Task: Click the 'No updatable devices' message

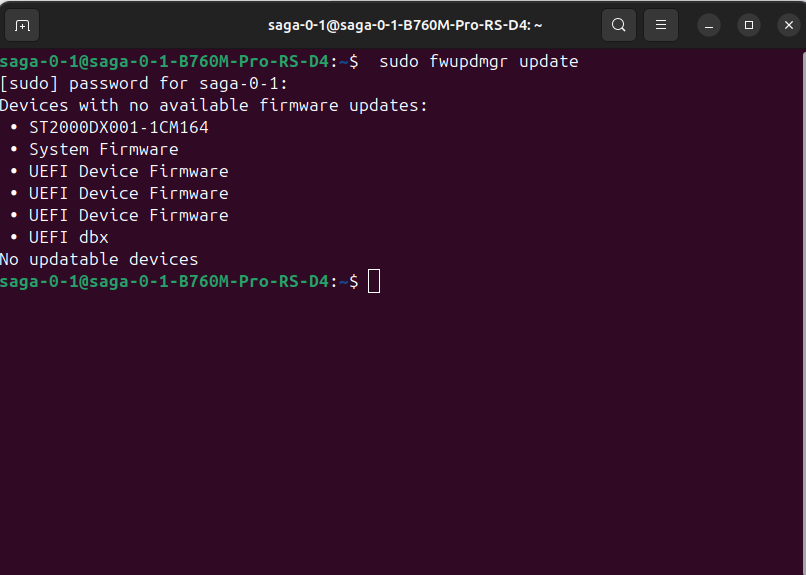Action: [x=99, y=260]
